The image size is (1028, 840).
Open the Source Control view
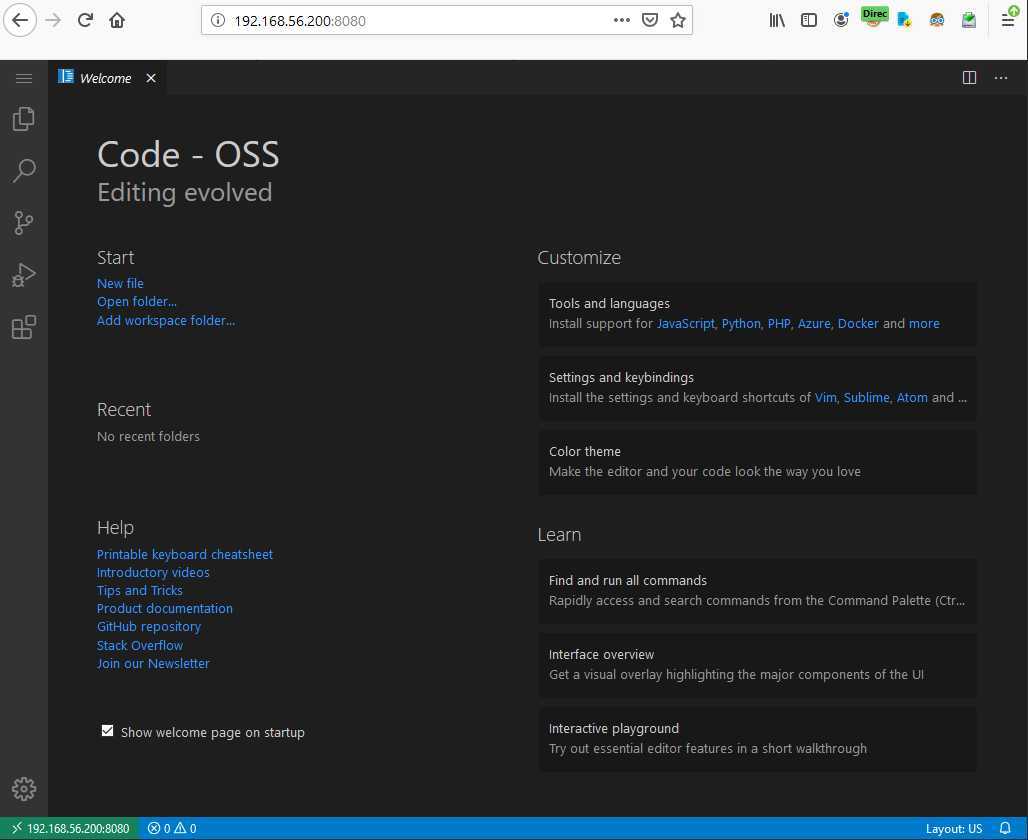tap(24, 223)
